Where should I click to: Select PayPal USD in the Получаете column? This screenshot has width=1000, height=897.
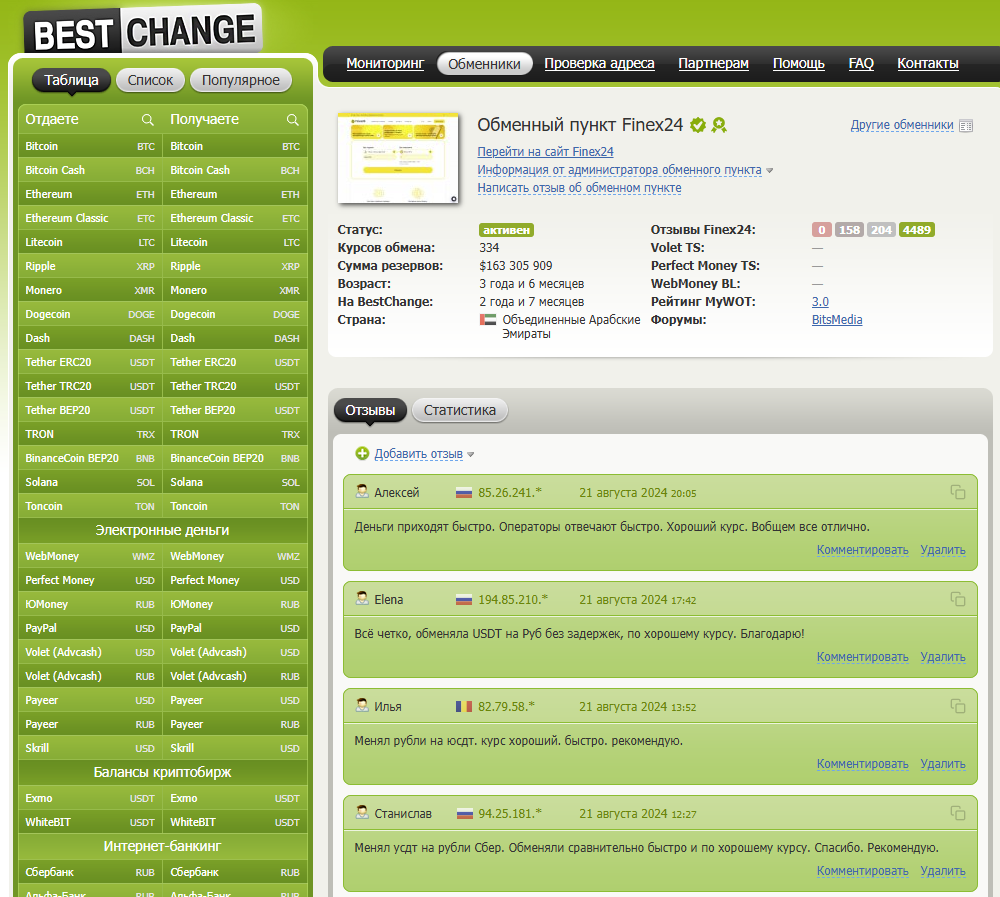coord(235,628)
